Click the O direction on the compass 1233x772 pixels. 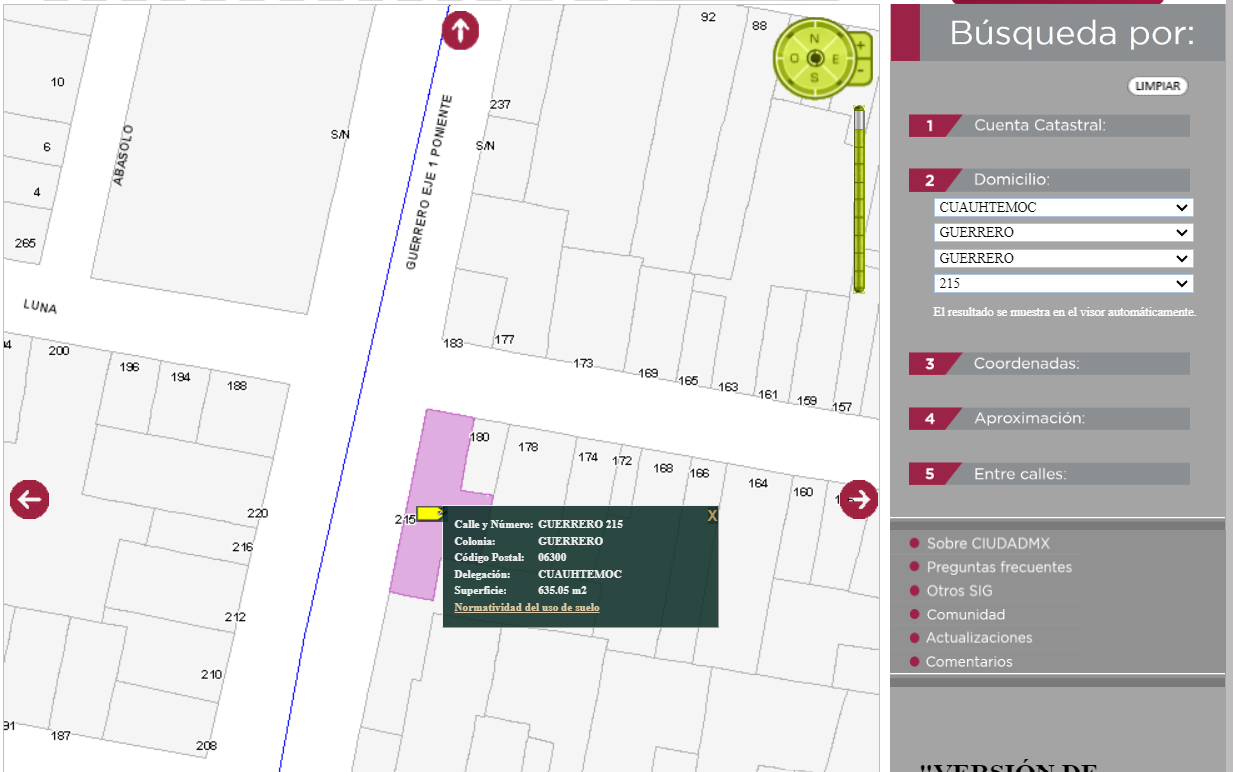[794, 58]
